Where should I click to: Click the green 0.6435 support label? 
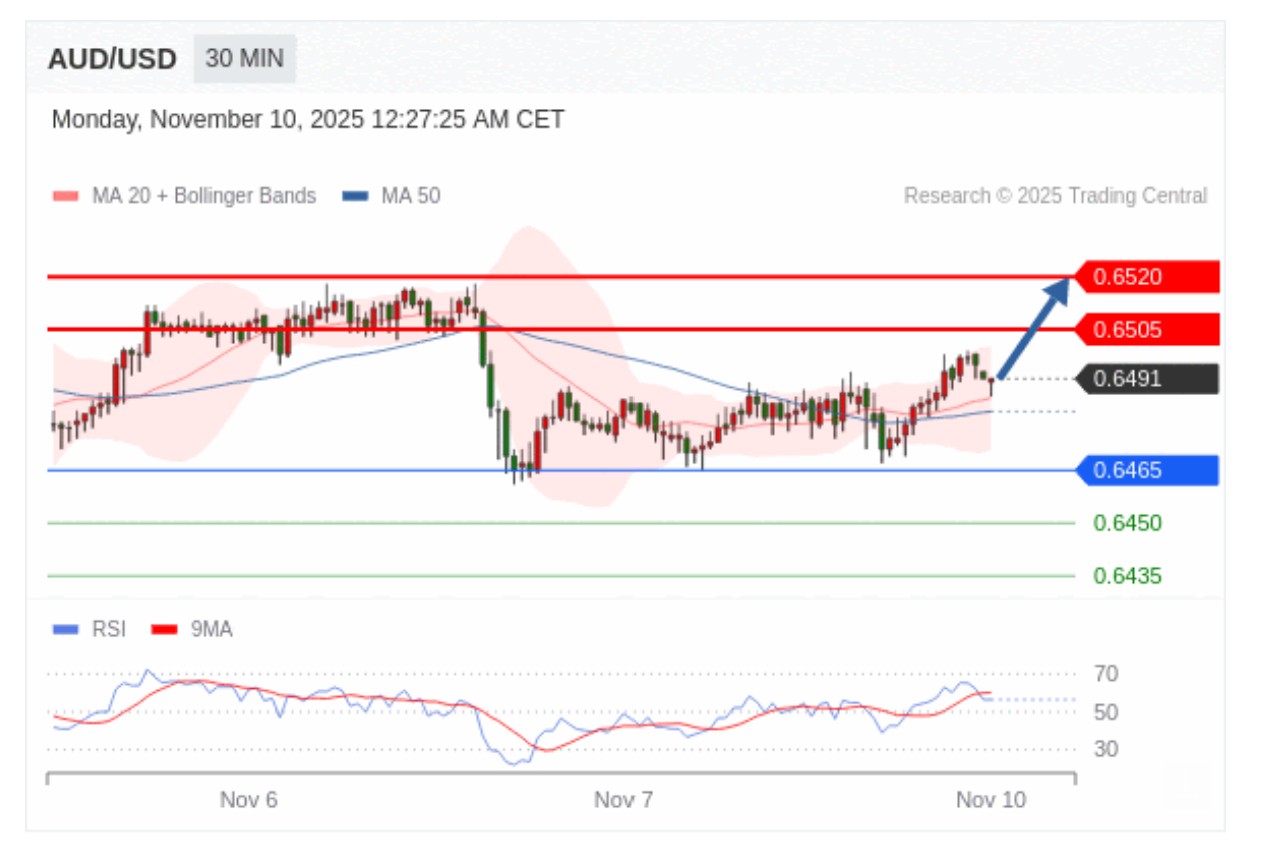click(1127, 576)
